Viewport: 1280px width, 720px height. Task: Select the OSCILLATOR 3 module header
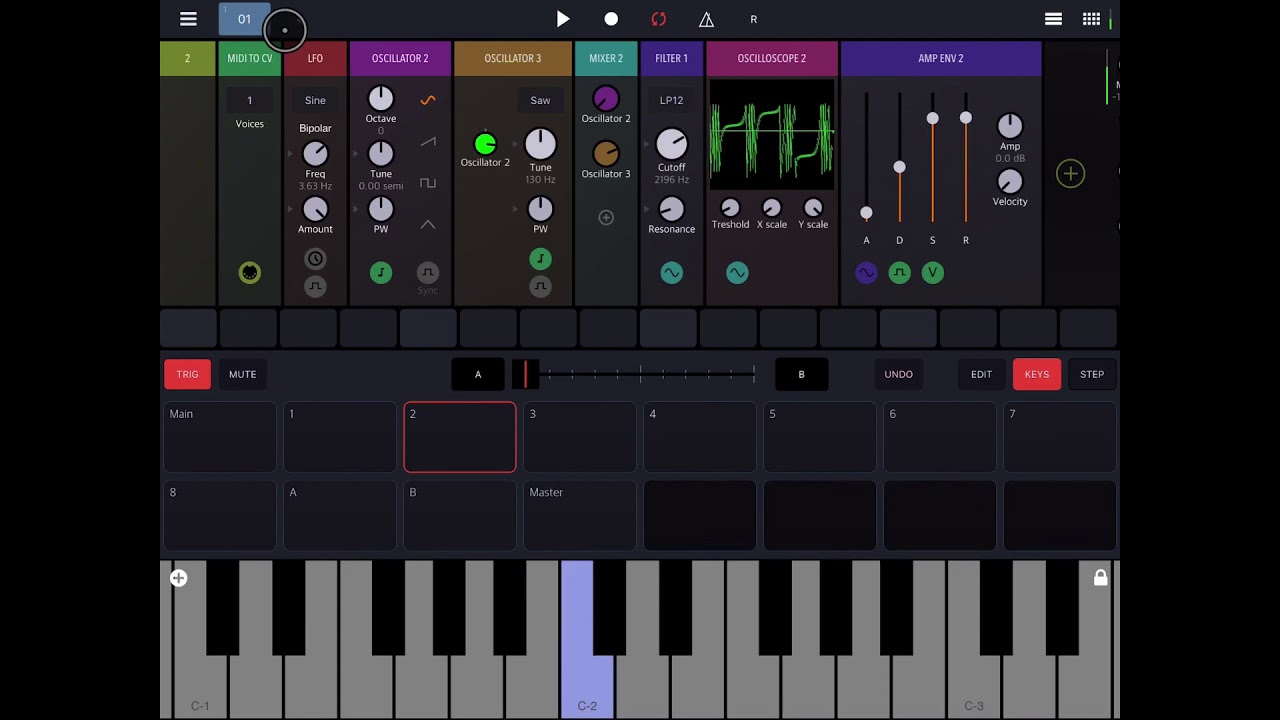point(513,58)
